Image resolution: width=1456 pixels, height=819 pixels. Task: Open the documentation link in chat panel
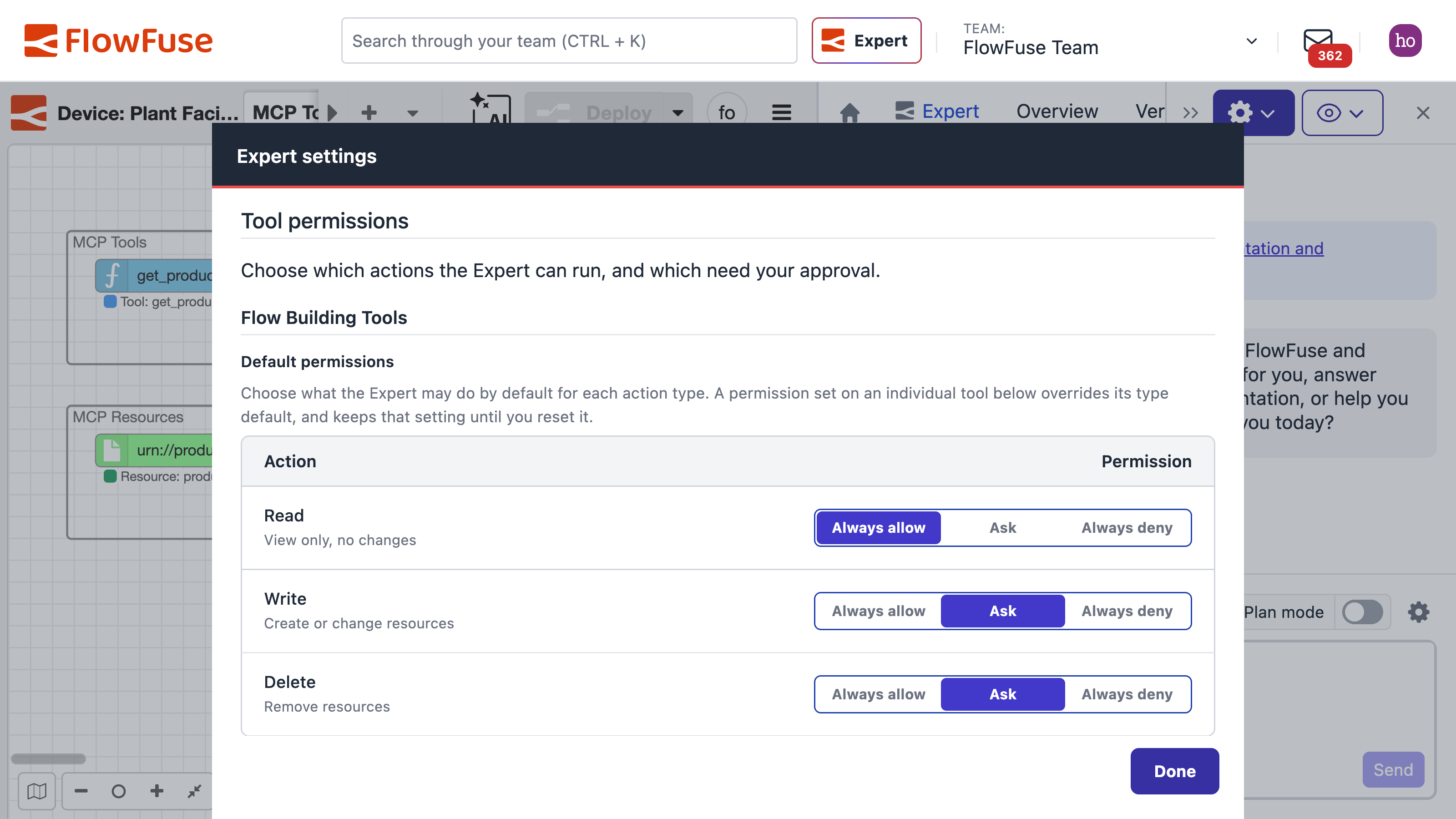pos(1284,248)
